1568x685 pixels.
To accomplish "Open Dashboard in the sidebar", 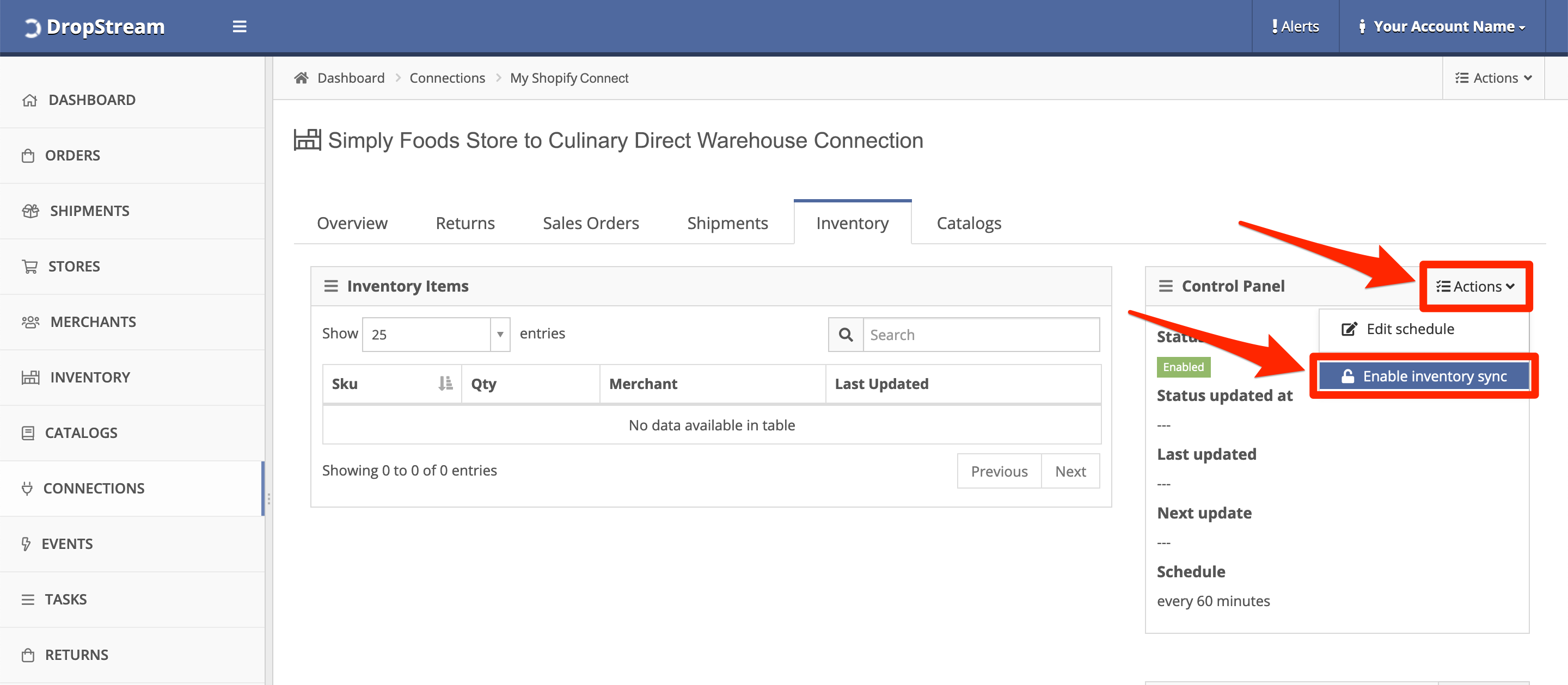I will click(x=132, y=100).
